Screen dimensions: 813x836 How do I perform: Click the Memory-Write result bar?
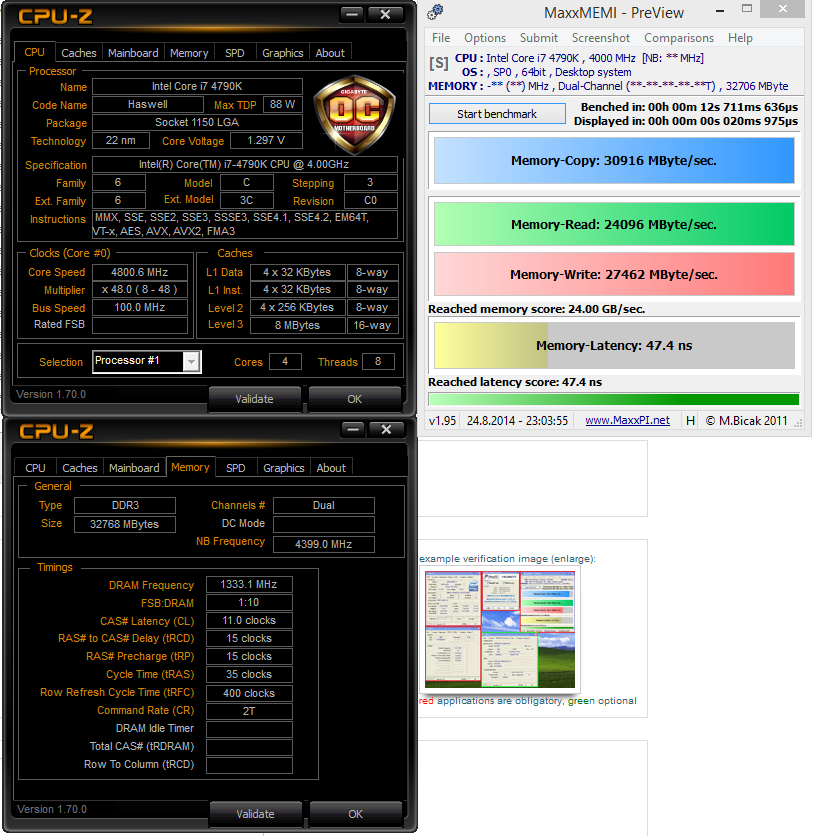[614, 275]
